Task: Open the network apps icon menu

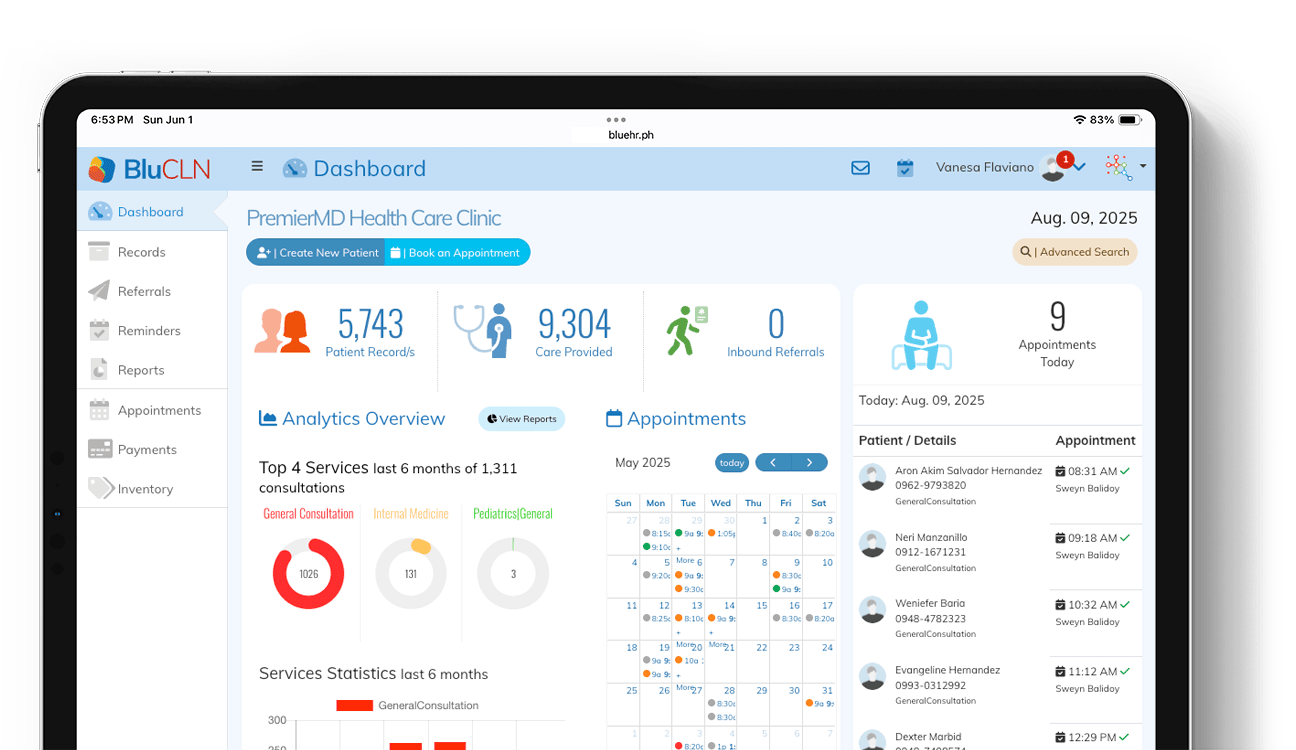Action: pos(1120,167)
